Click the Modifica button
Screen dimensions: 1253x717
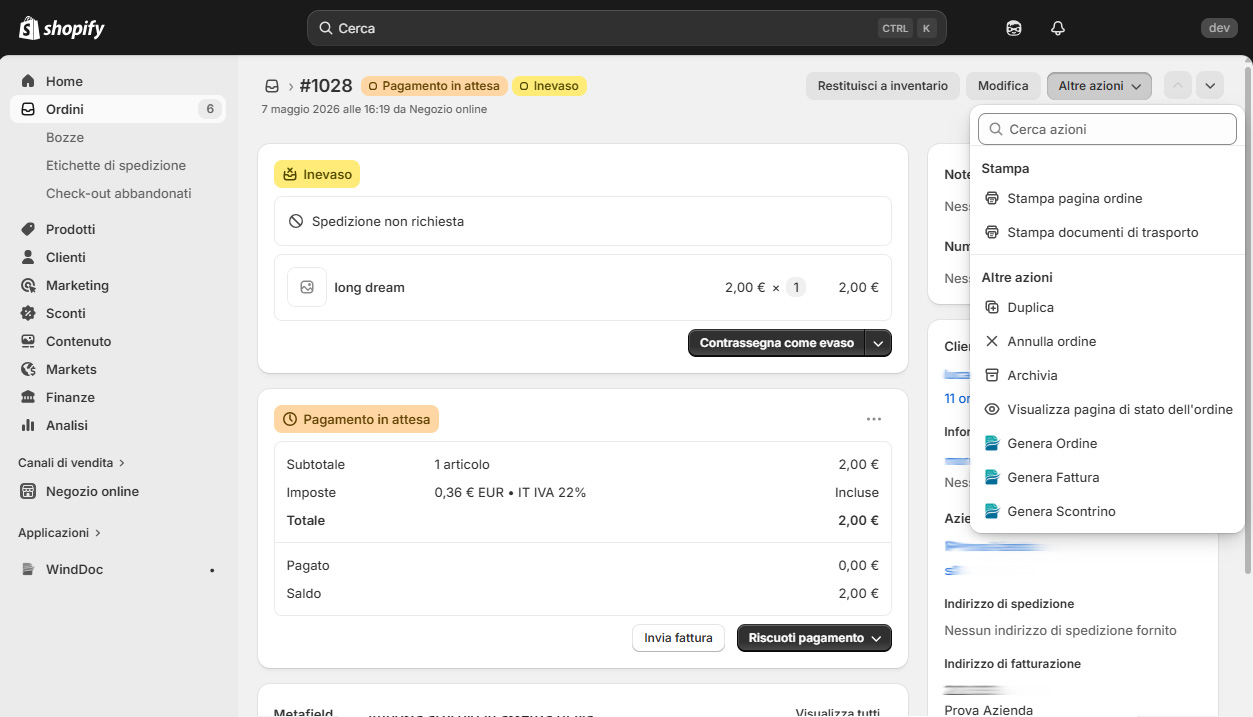[1003, 86]
